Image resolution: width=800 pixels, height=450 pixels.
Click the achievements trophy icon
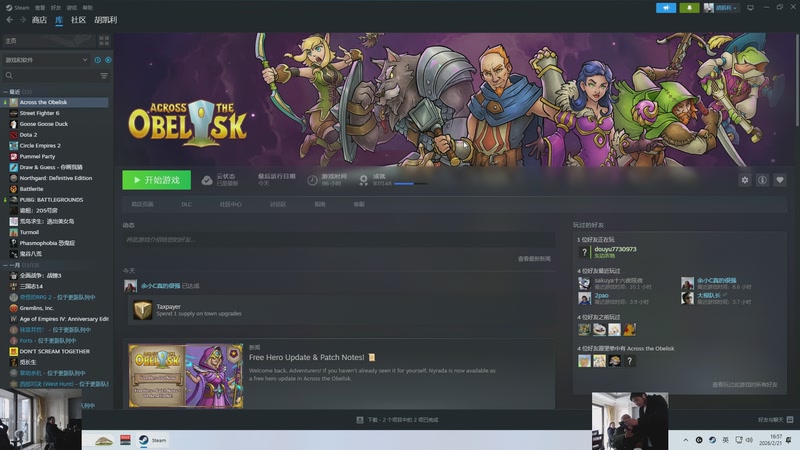(363, 180)
